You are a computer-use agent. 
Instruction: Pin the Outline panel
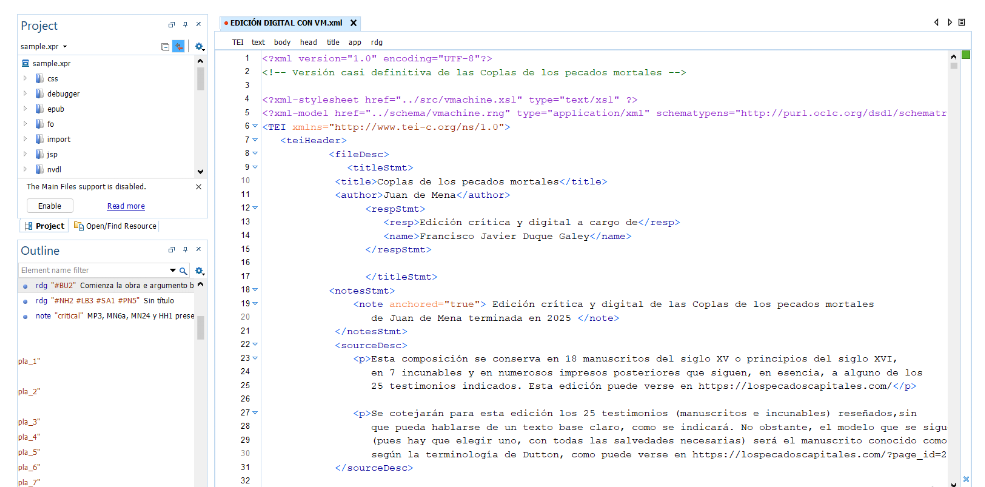pyautogui.click(x=185, y=250)
